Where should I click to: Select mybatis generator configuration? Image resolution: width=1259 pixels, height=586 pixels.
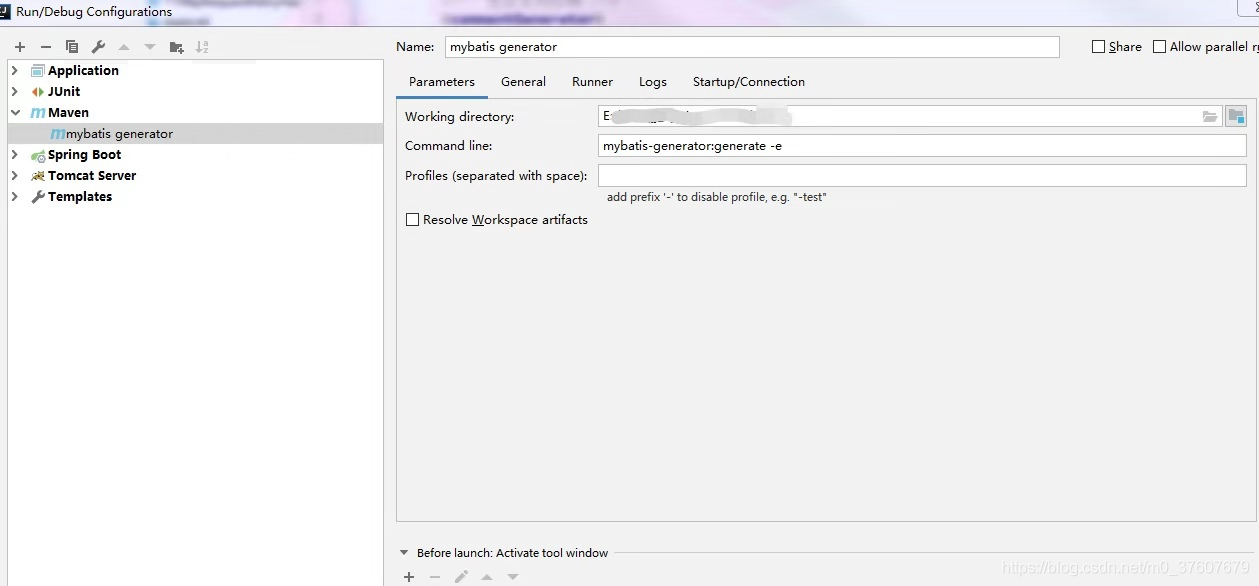pos(195,134)
